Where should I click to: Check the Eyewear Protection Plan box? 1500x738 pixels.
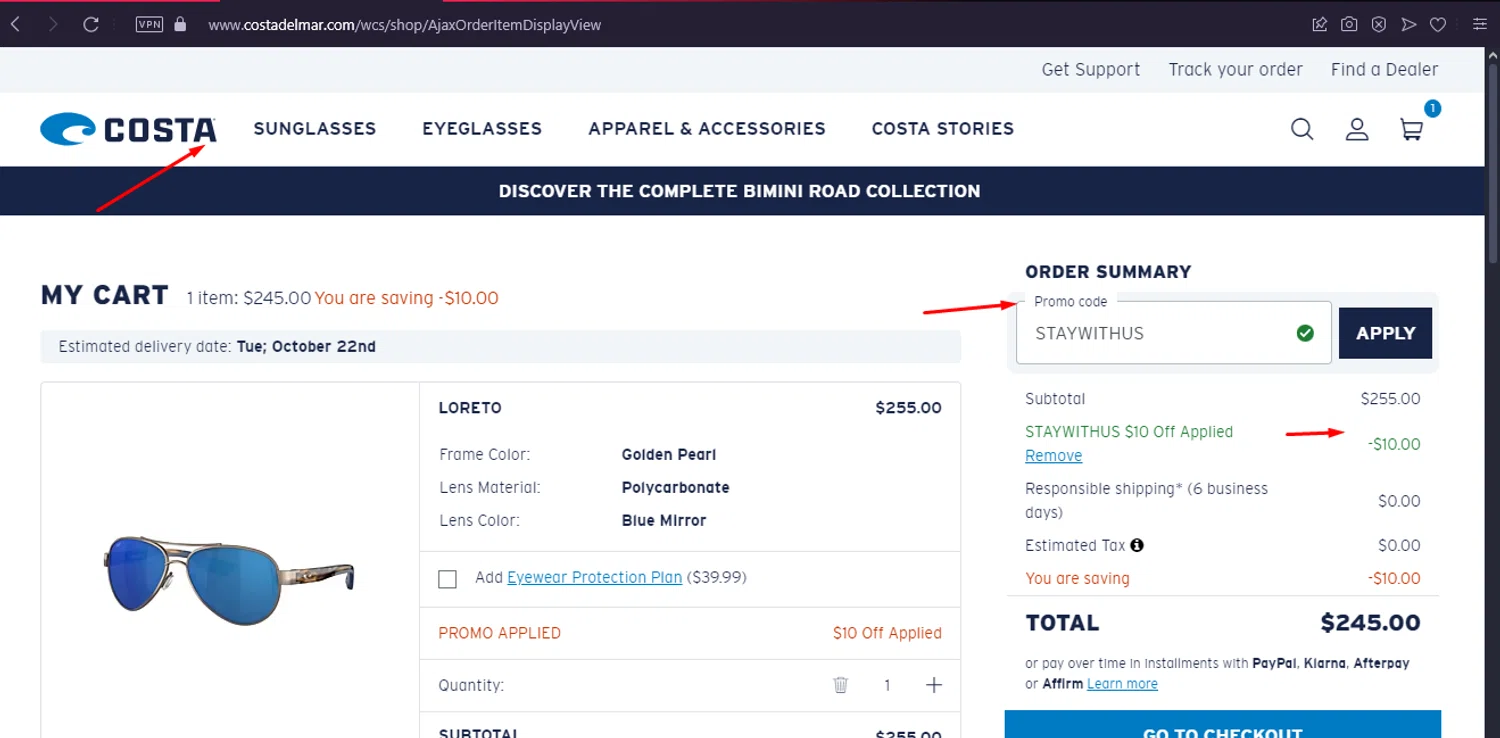448,579
